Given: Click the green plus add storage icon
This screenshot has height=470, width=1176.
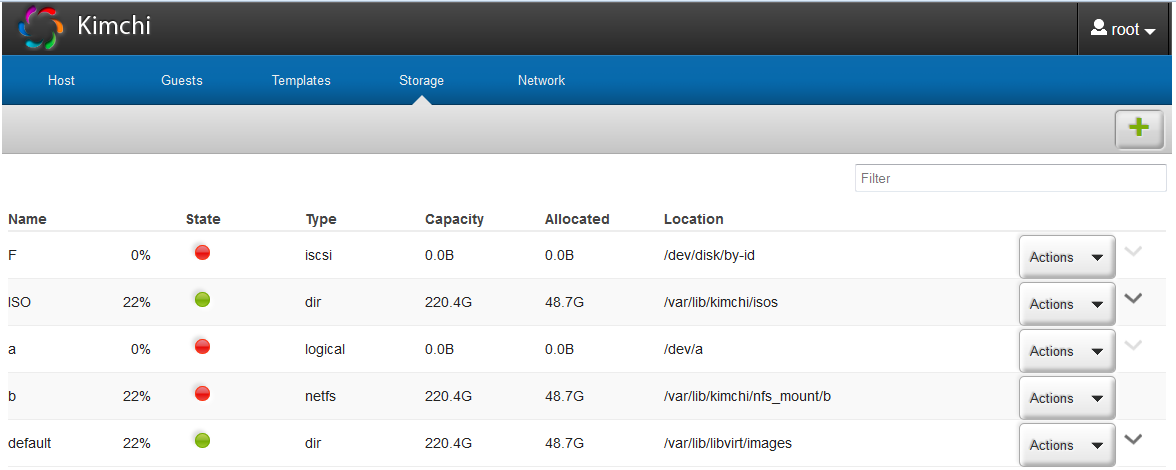Looking at the screenshot, I should (1138, 127).
